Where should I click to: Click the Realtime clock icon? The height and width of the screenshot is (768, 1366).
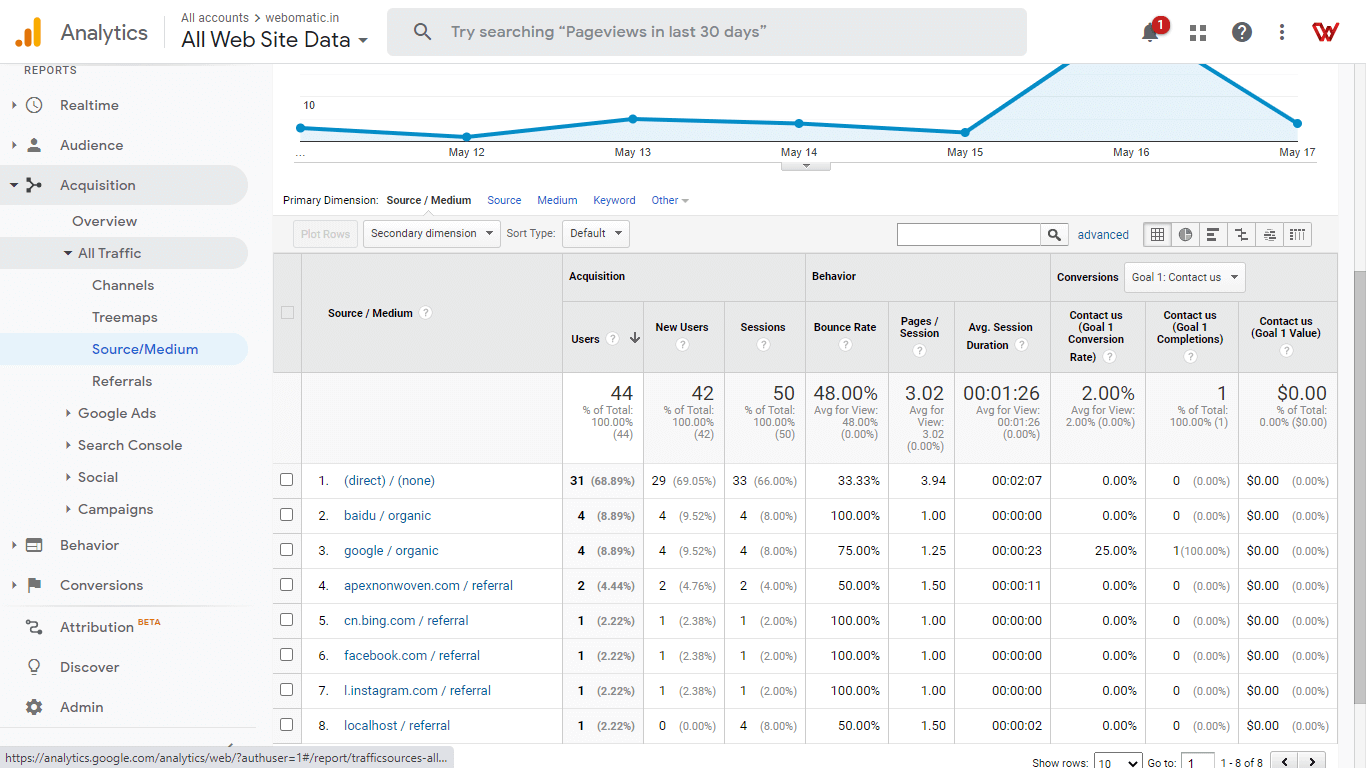pyautogui.click(x=34, y=105)
